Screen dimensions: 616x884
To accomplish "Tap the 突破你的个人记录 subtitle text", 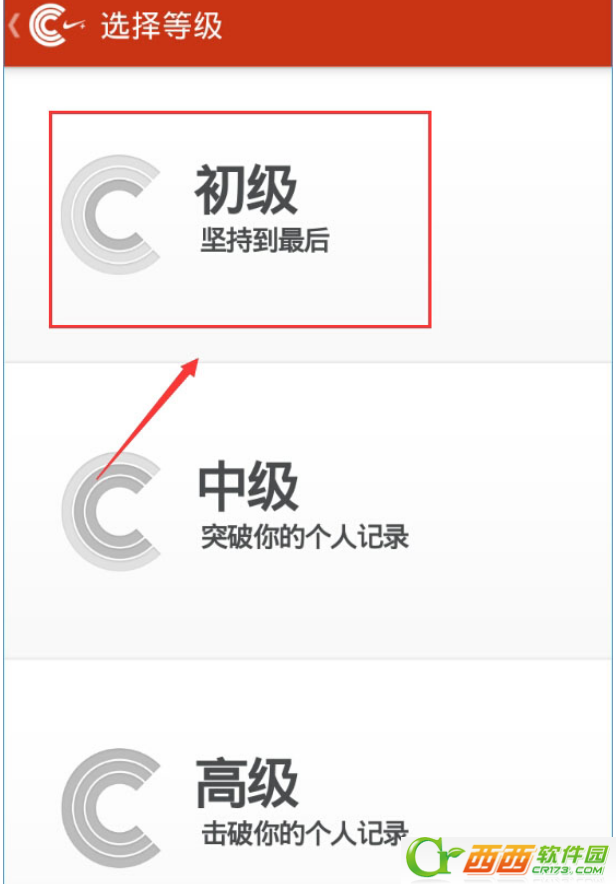I will 305,536.
